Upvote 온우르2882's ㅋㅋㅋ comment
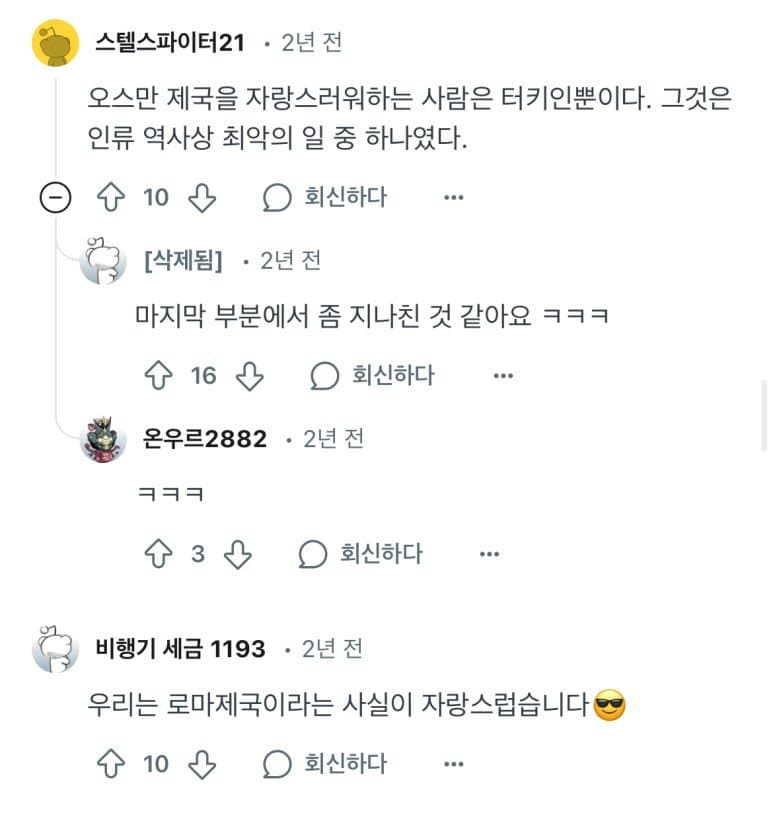This screenshot has height=817, width=773. (157, 554)
